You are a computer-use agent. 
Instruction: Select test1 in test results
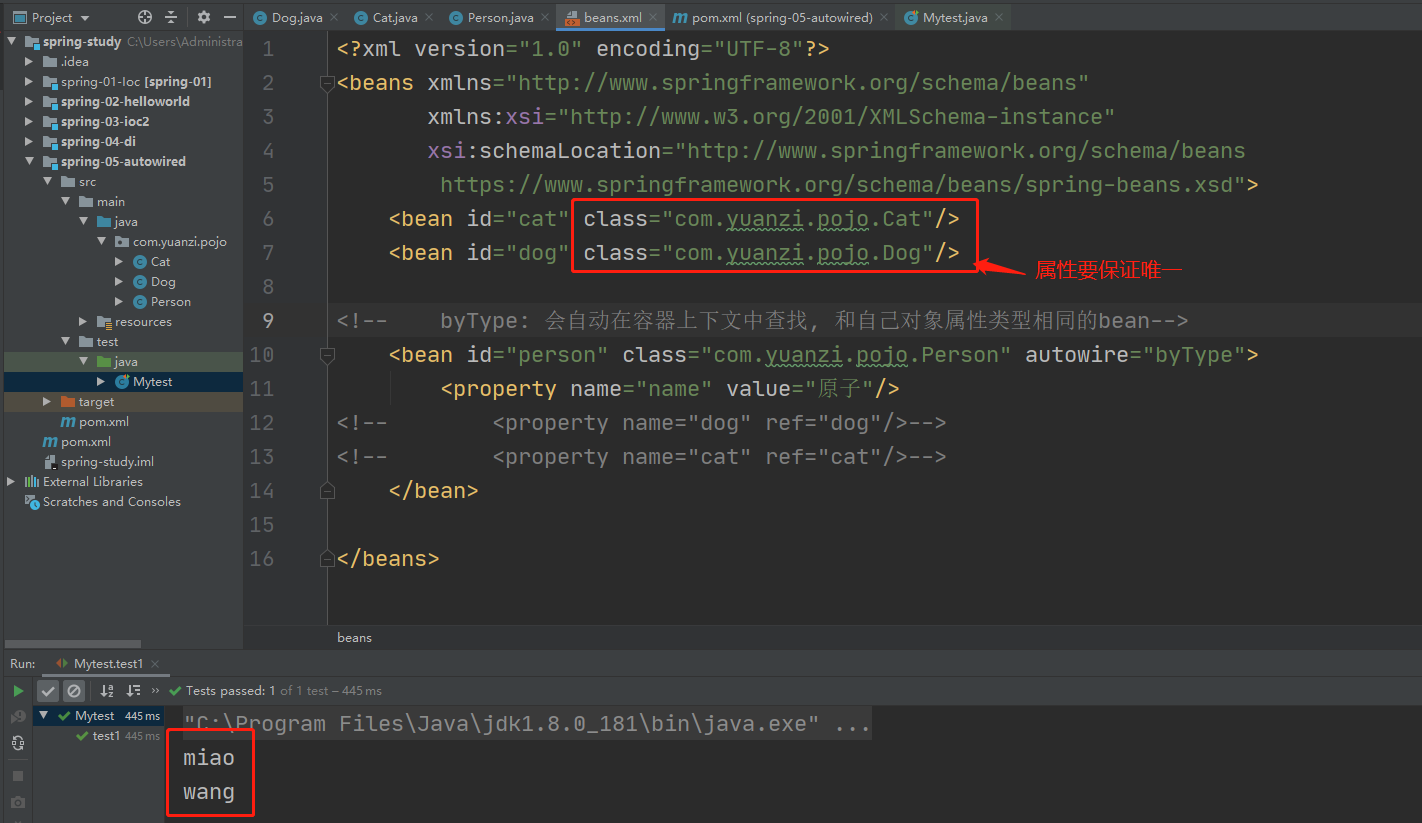pos(106,736)
